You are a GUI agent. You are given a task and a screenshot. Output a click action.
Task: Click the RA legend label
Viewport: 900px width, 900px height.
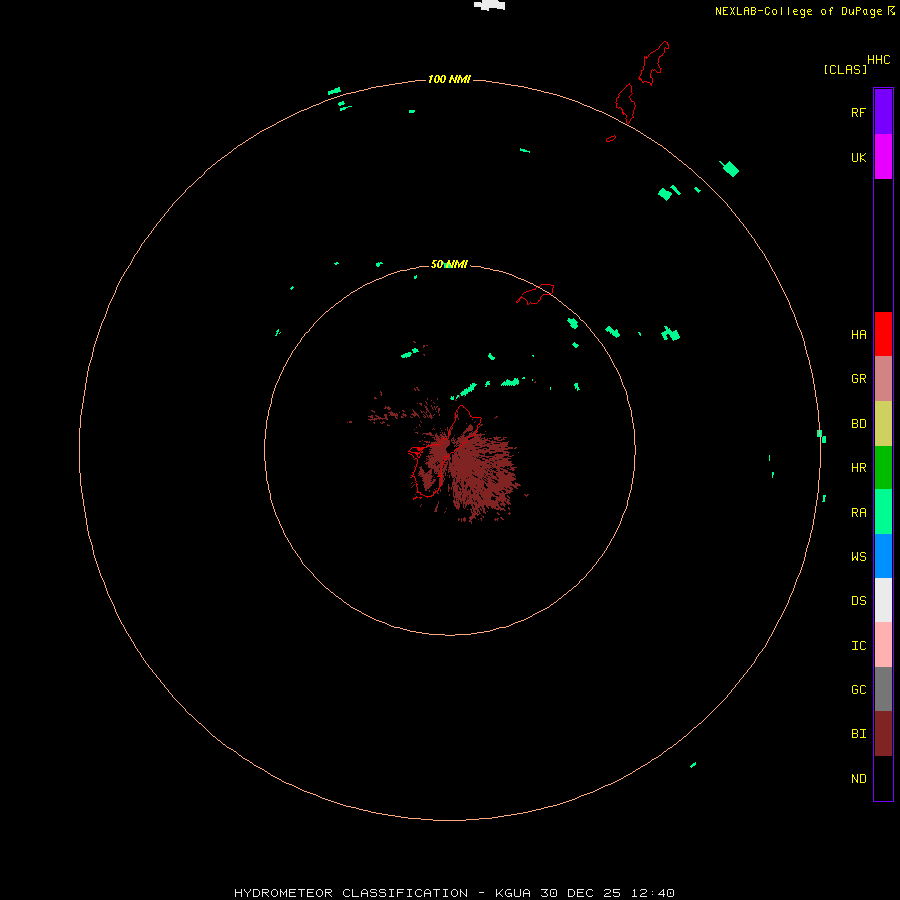858,512
